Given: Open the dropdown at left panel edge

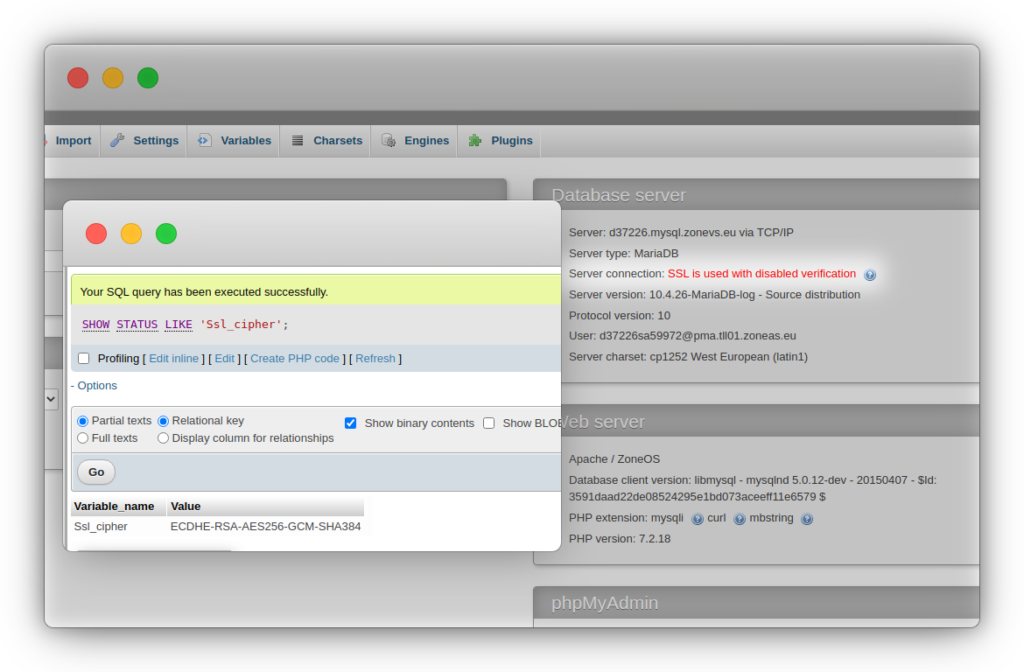Looking at the screenshot, I should click(x=52, y=398).
